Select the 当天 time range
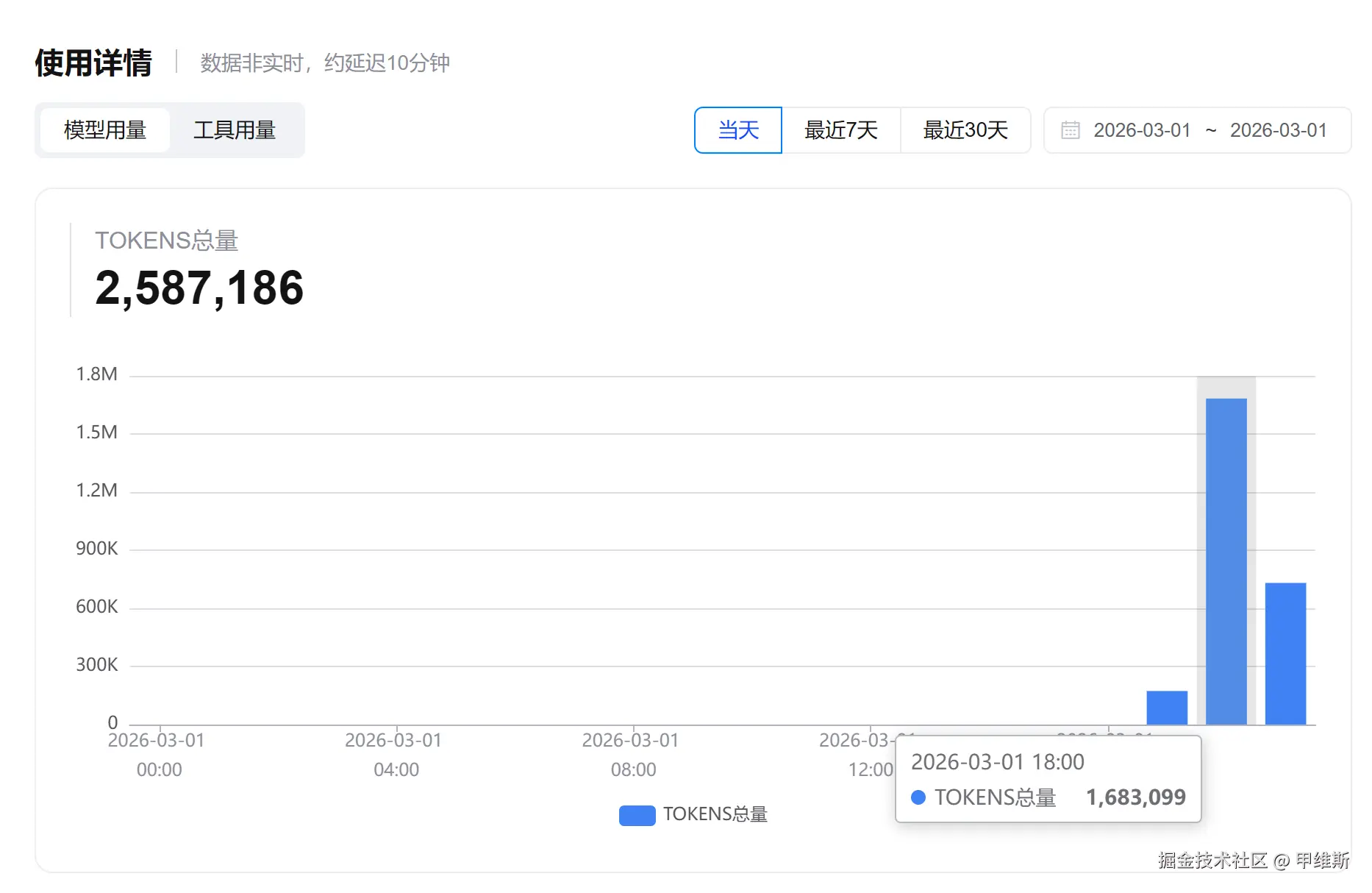 738,130
